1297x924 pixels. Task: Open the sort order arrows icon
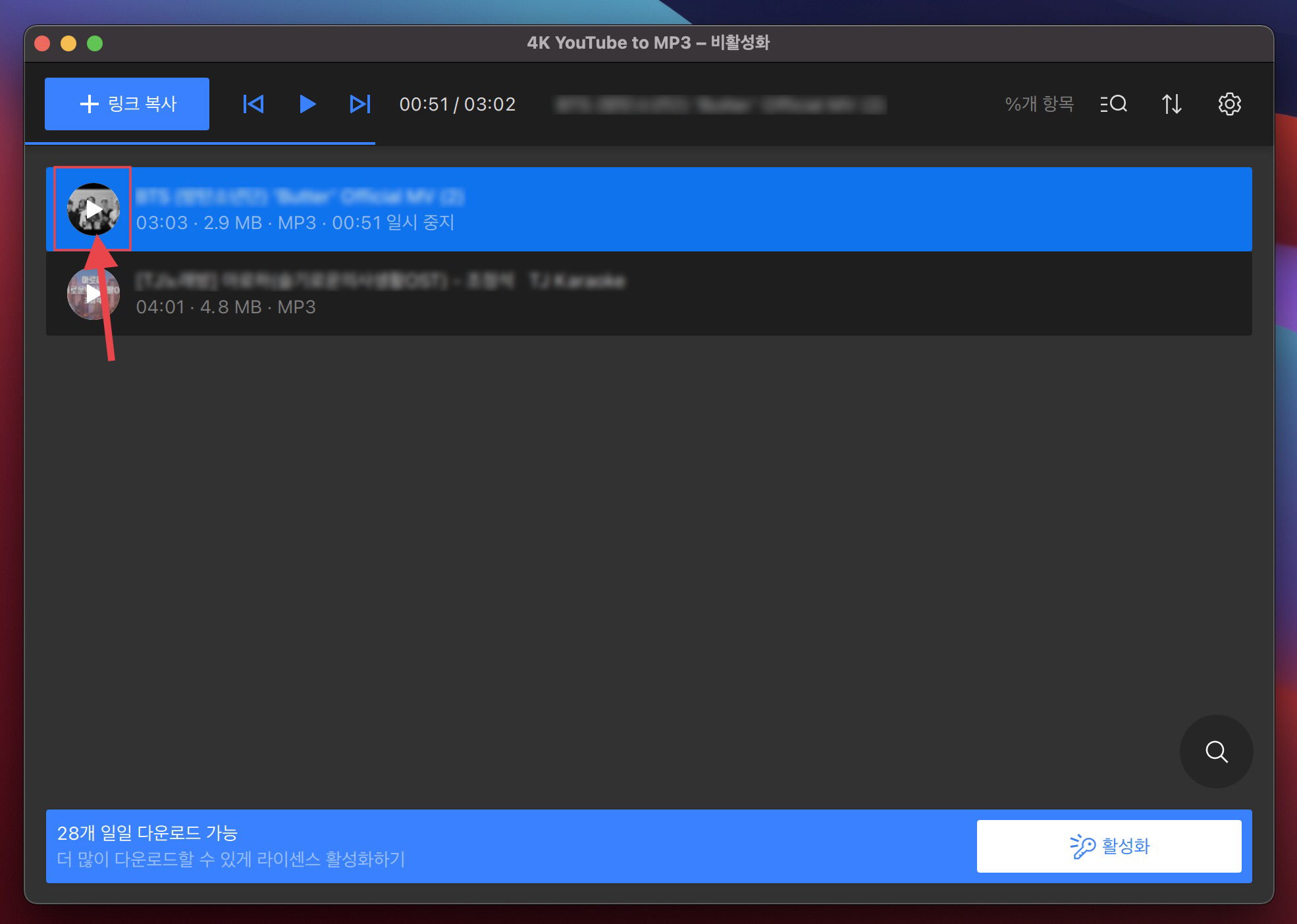click(x=1171, y=104)
